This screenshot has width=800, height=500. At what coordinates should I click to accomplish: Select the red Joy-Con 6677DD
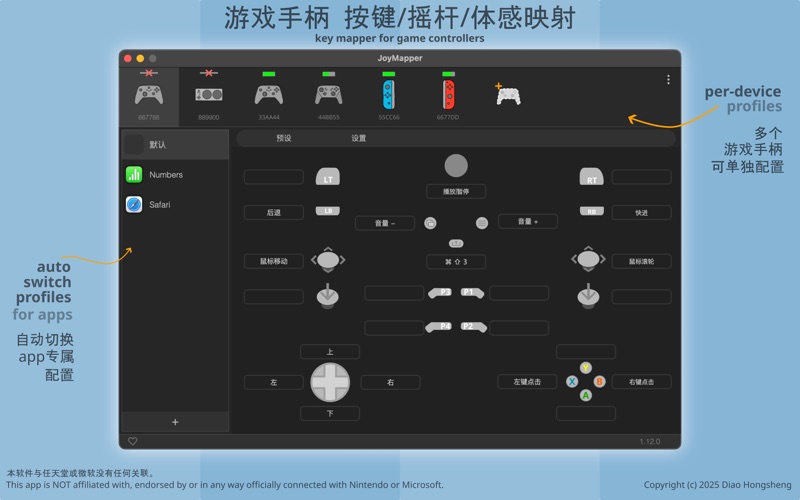pos(448,97)
